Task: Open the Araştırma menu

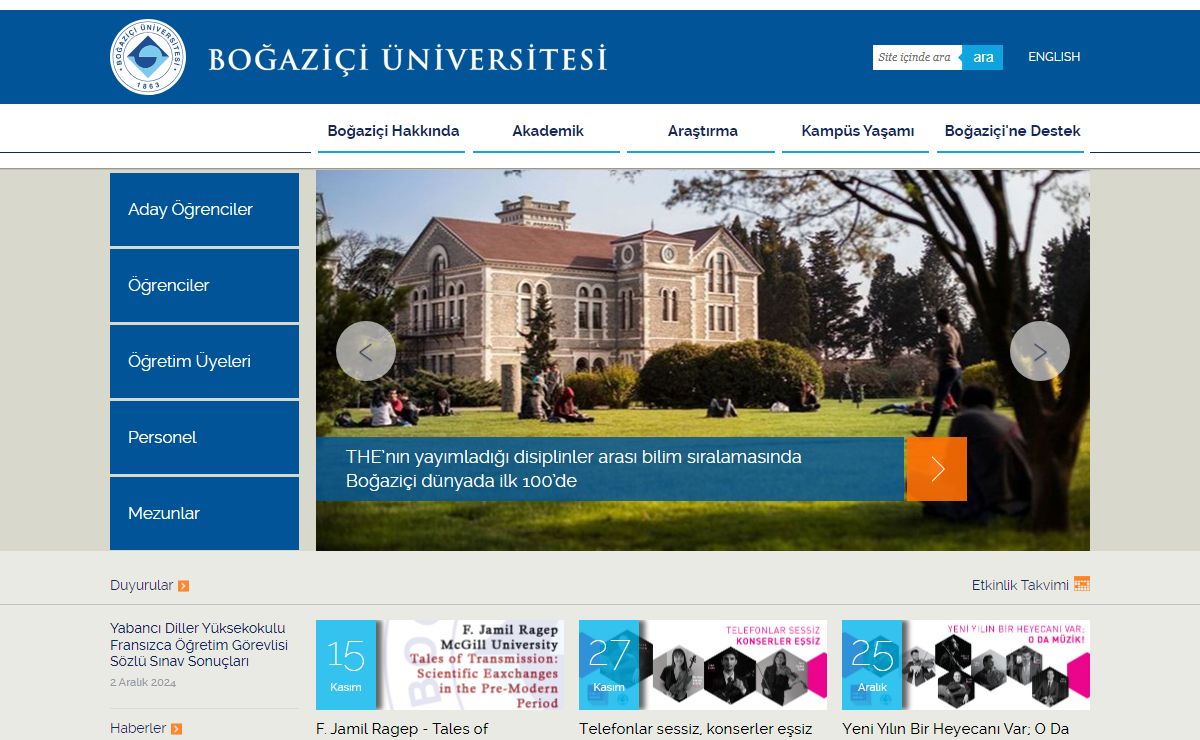Action: 702,131
